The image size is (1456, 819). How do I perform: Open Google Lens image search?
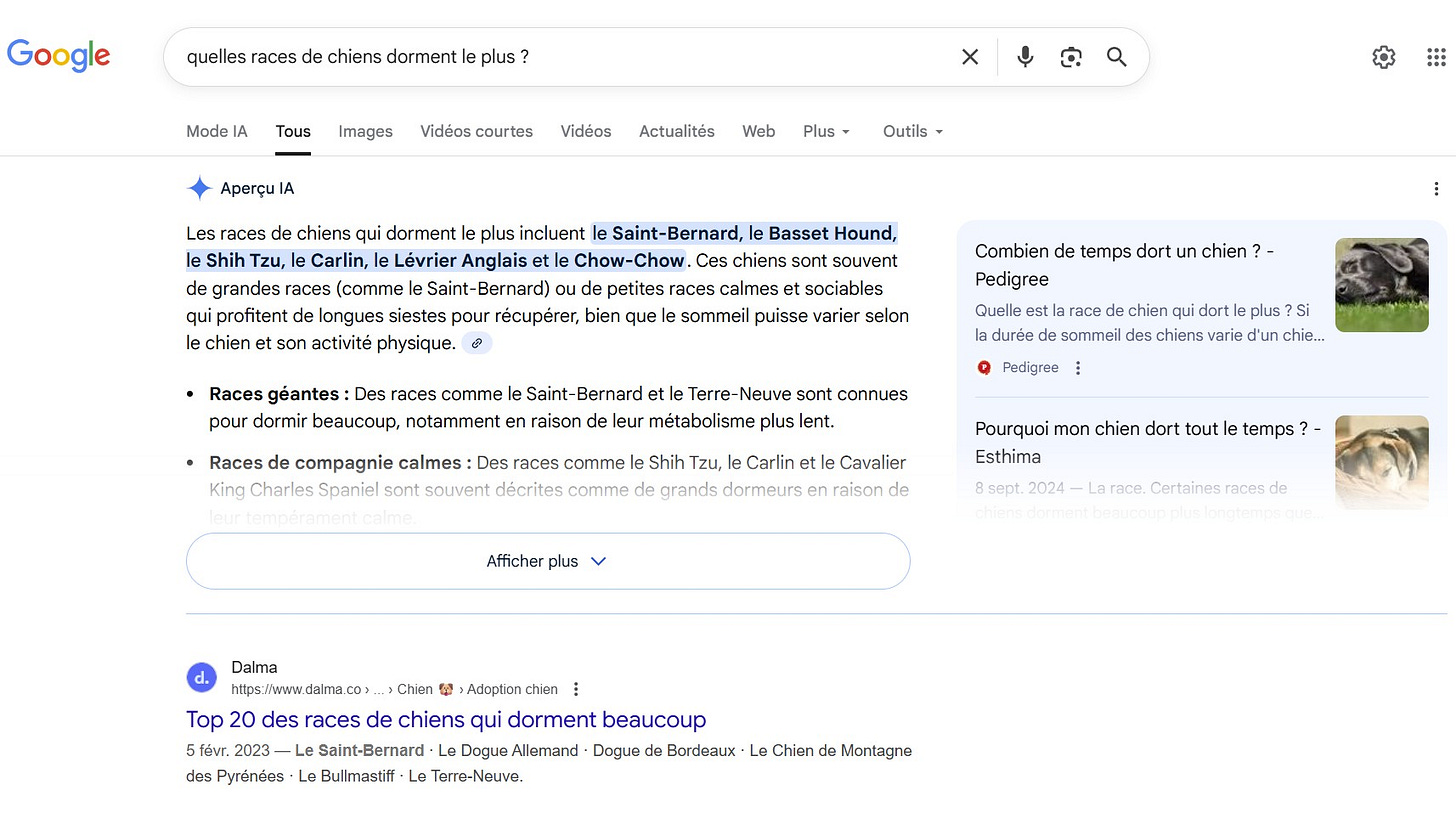tap(1071, 57)
